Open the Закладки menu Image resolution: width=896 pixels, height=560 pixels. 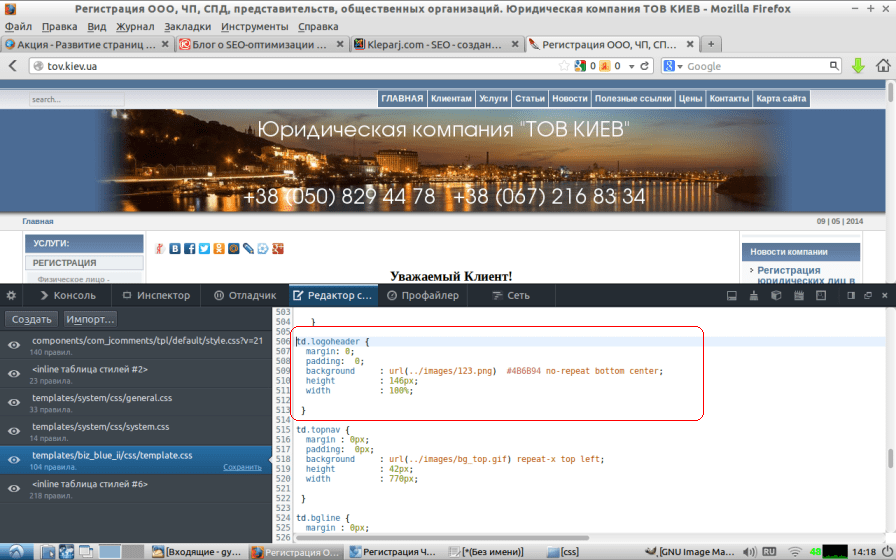[x=187, y=26]
